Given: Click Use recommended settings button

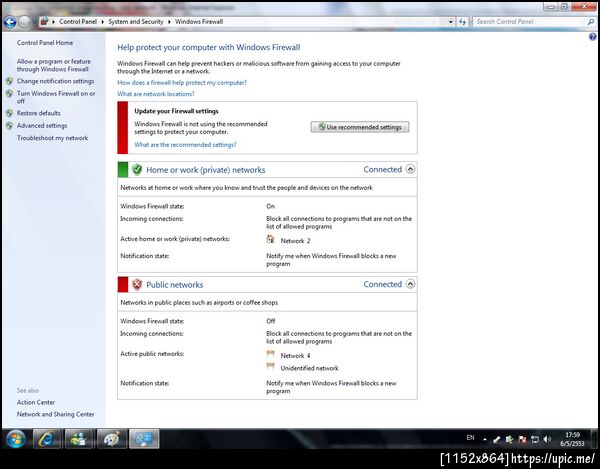Looking at the screenshot, I should (x=360, y=127).
